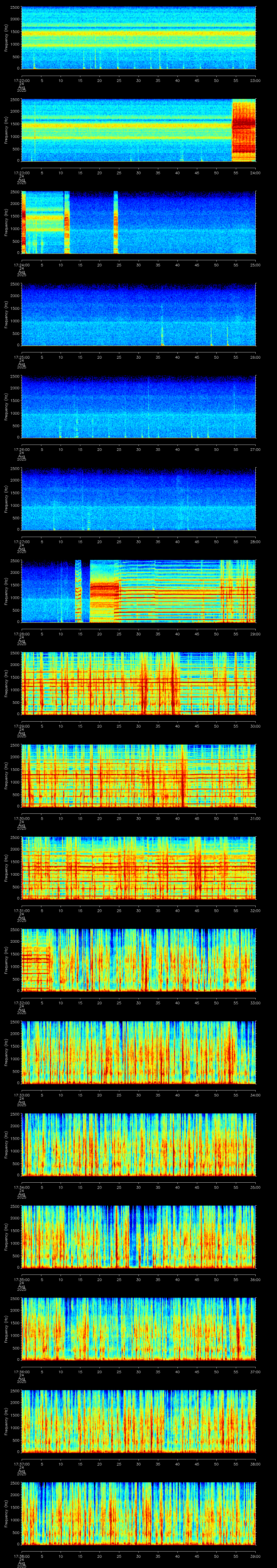Image resolution: width=277 pixels, height=1568 pixels.
Task: Click the 28:00 end-of-row time label
Action: (255, 542)
